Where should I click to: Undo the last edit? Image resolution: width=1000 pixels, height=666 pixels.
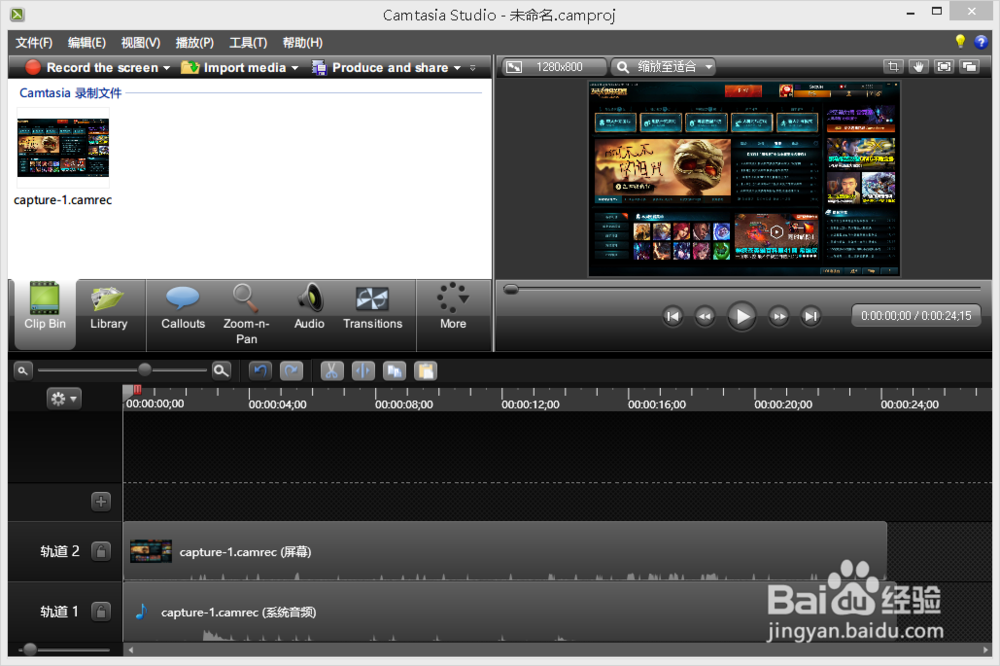260,371
